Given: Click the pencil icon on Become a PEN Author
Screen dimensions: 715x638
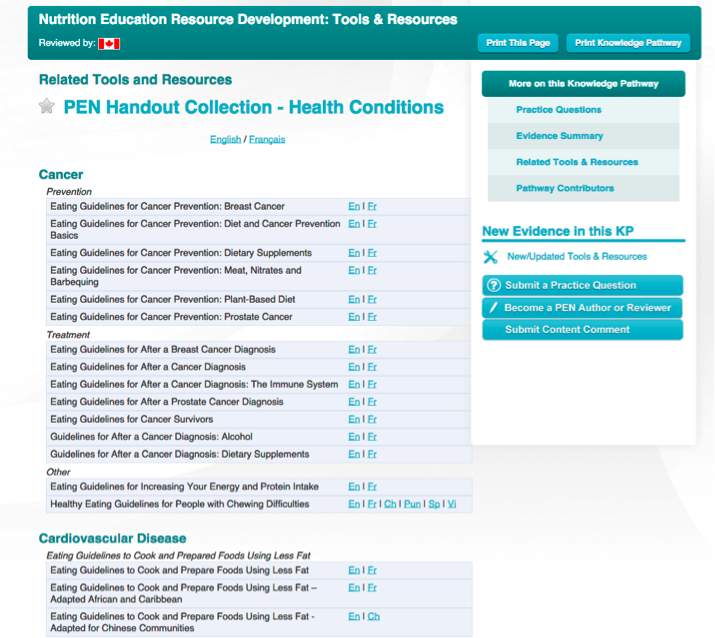Looking at the screenshot, I should [x=493, y=308].
